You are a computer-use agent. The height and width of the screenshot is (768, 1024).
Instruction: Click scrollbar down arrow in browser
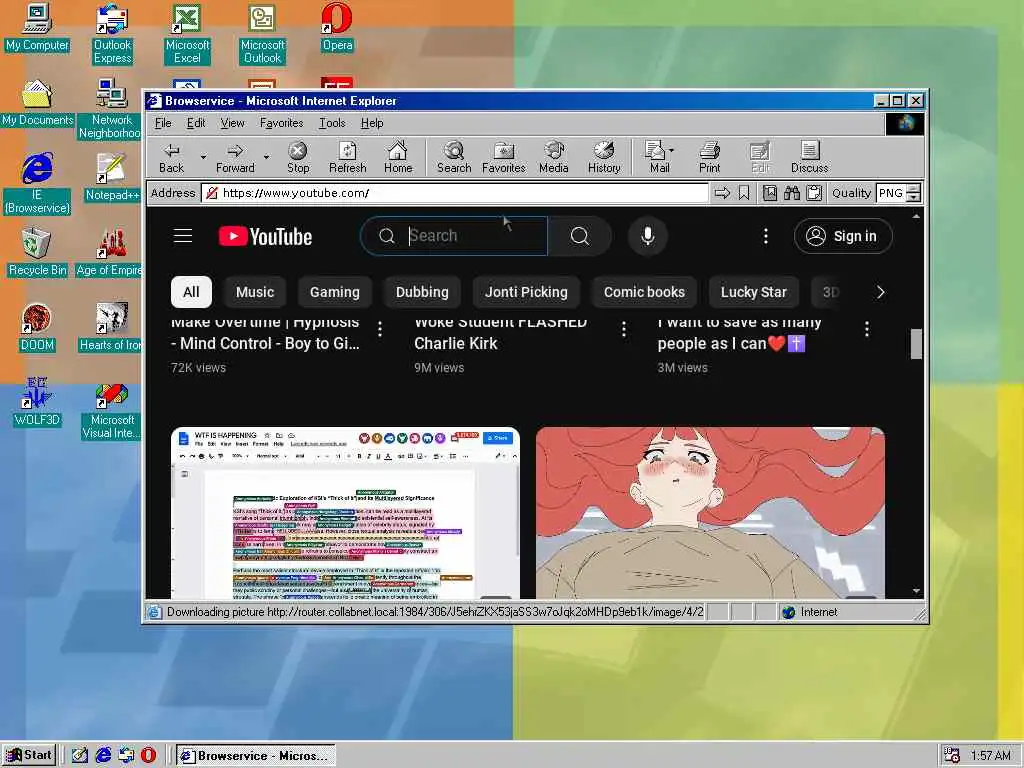(916, 591)
